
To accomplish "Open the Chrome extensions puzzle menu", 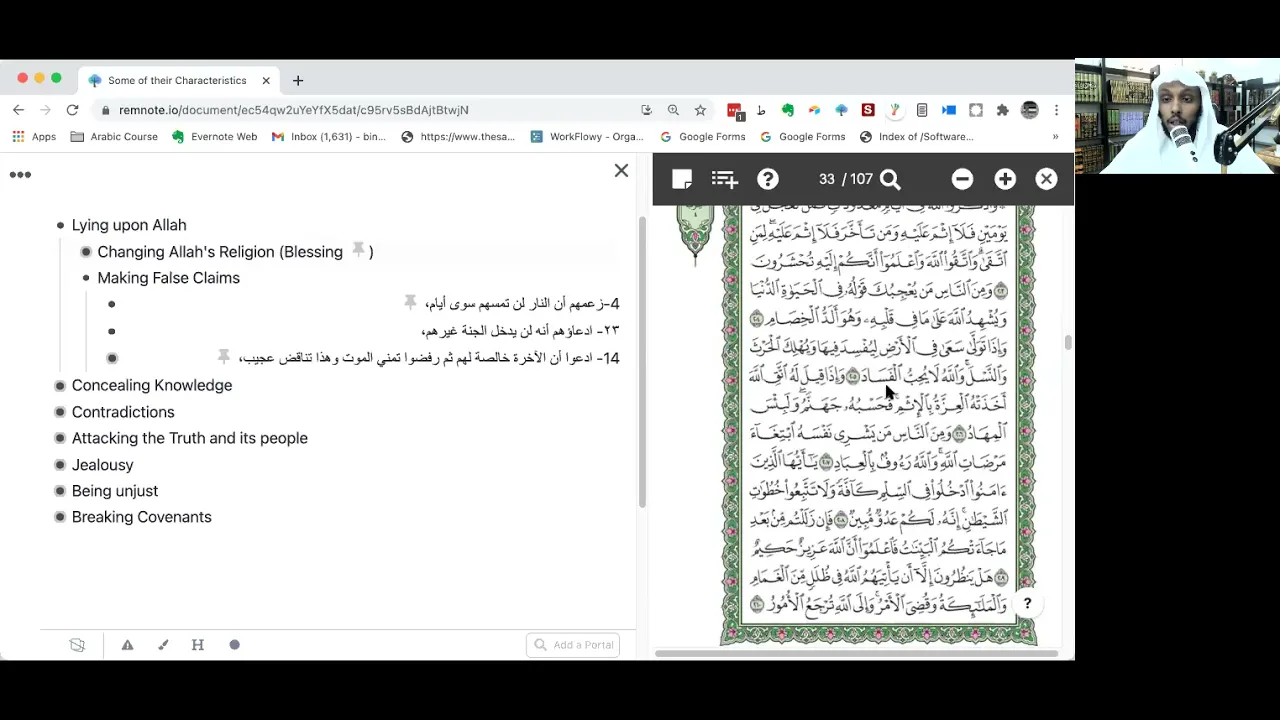I will click(1002, 110).
